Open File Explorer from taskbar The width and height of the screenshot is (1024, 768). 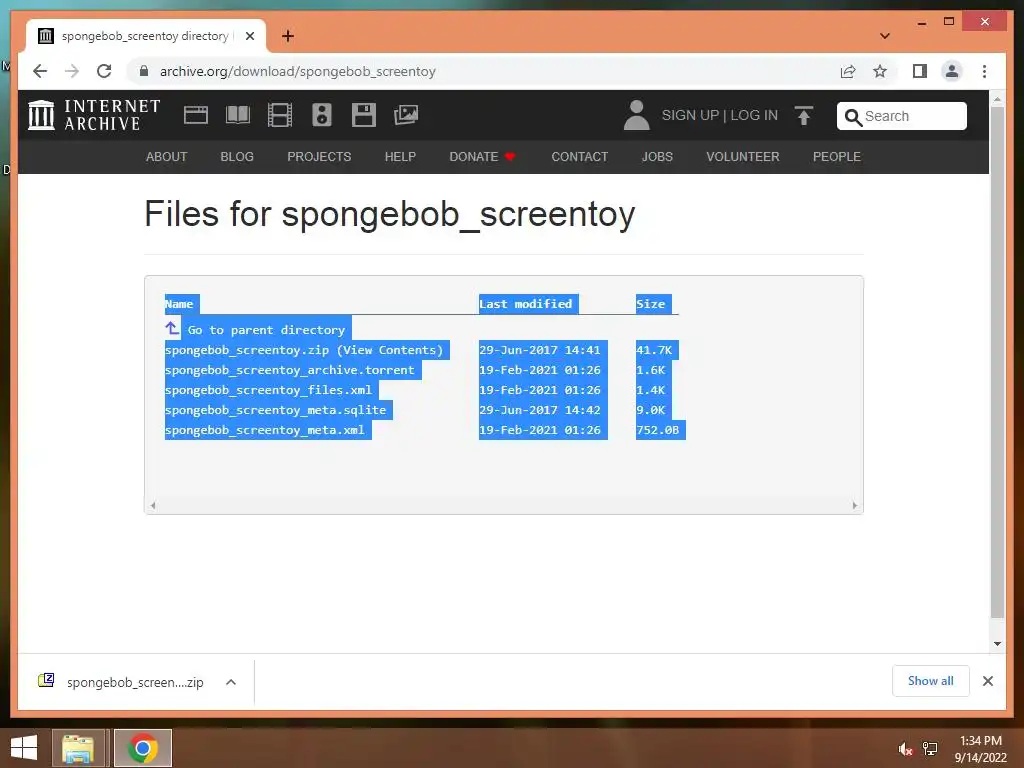78,748
